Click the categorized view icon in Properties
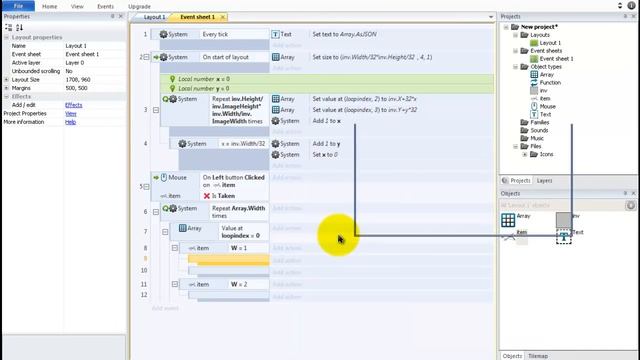The width and height of the screenshot is (640, 360). pos(9,27)
